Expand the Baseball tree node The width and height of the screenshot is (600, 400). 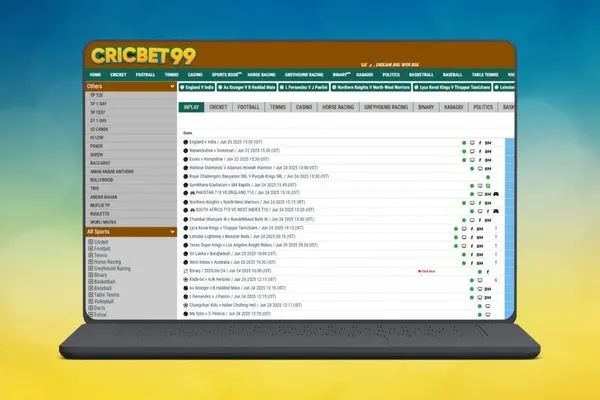(x=91, y=288)
